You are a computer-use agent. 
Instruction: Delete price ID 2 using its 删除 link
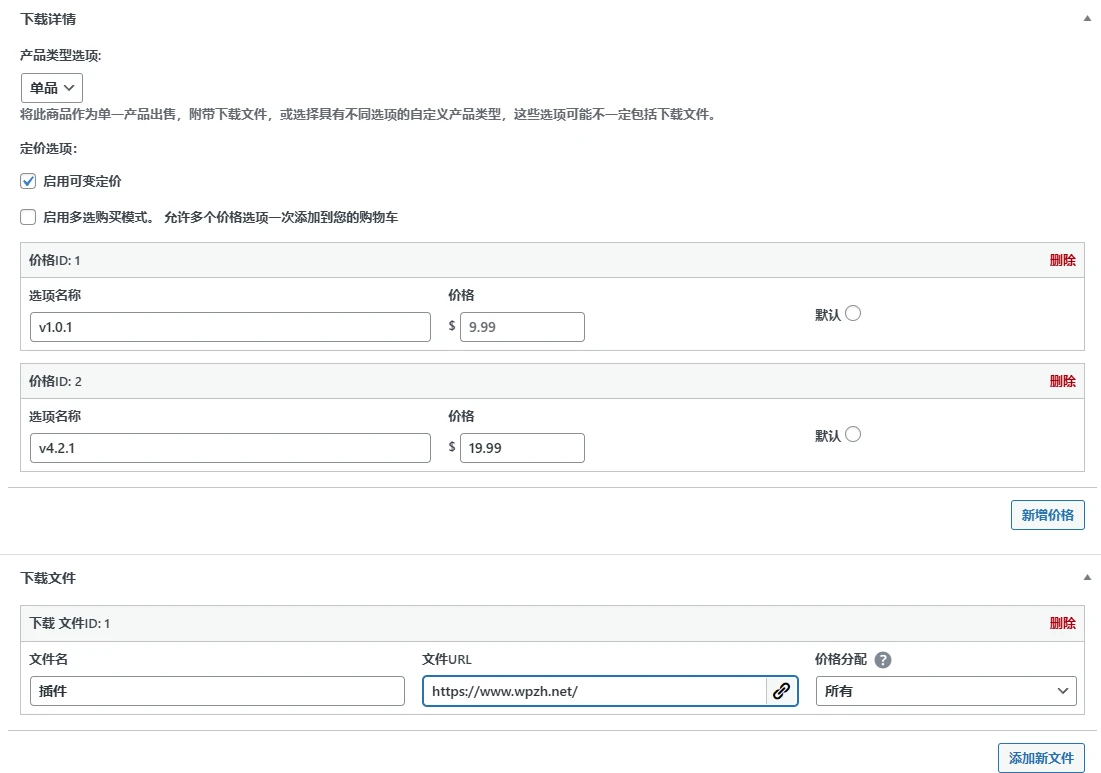[1063, 381]
